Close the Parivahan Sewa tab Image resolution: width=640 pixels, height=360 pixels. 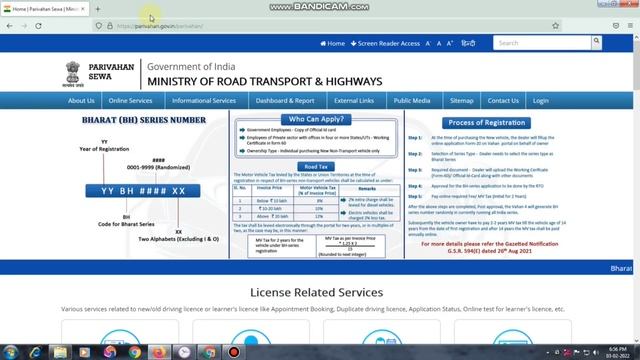[x=83, y=9]
